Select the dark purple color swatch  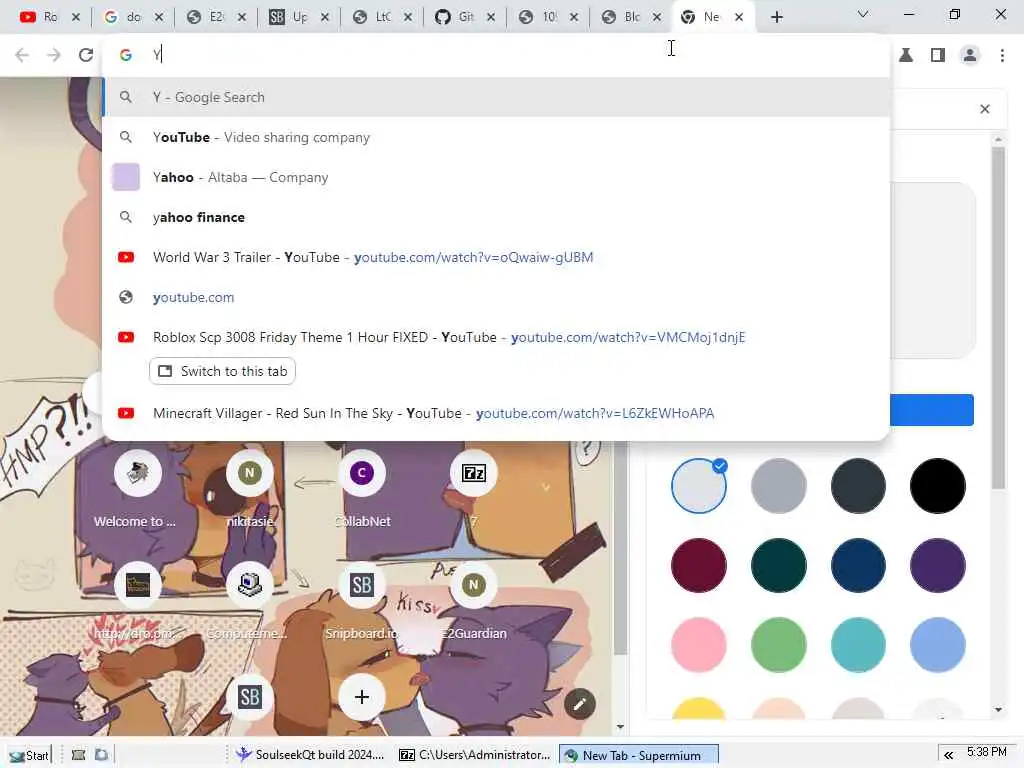pyautogui.click(x=938, y=566)
